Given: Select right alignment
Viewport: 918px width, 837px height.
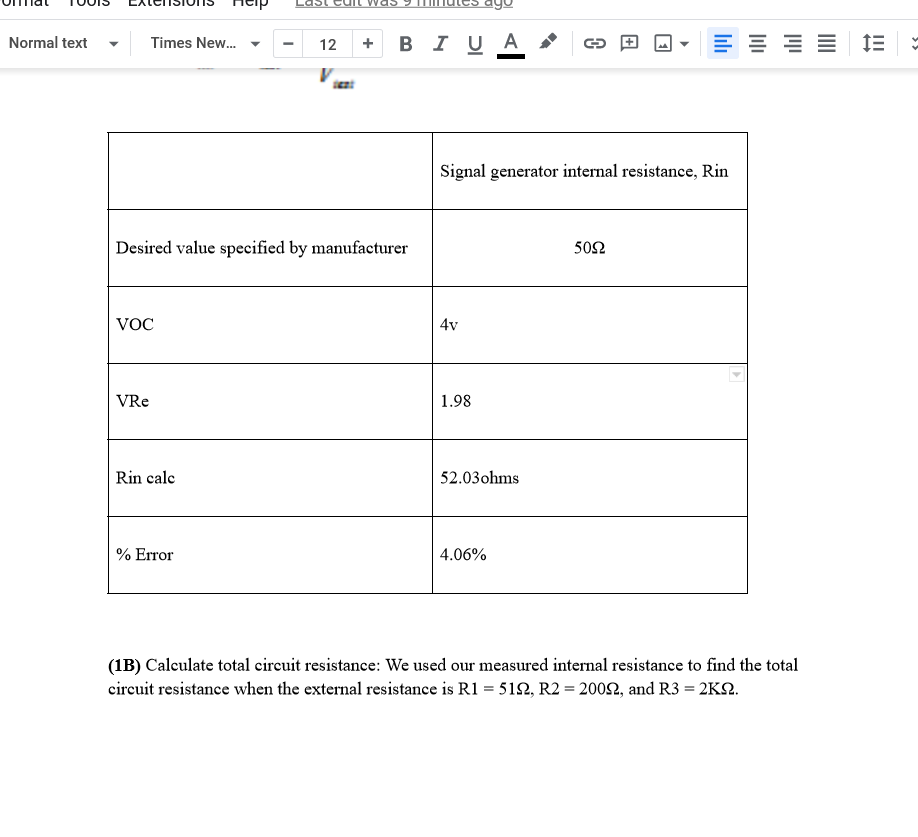Looking at the screenshot, I should coord(792,43).
